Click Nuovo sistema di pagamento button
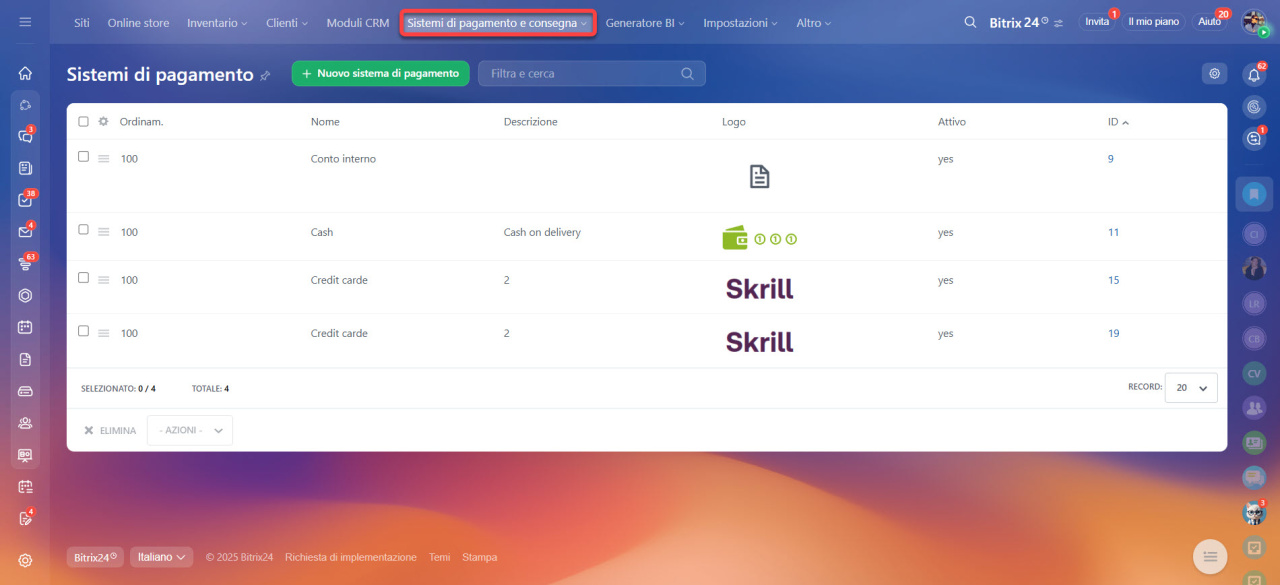This screenshot has width=1280, height=585. (x=380, y=73)
